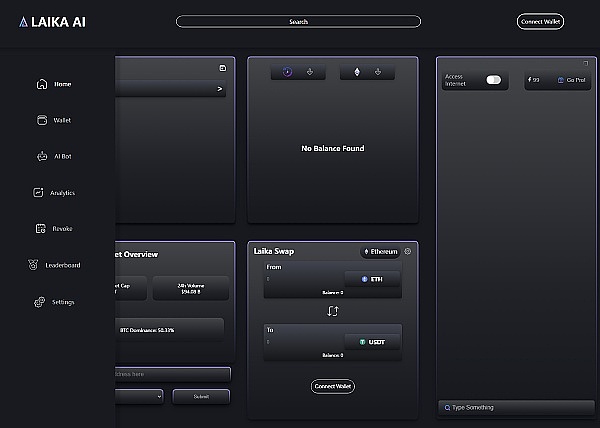Click the save icon in top-left panel
Viewport: 600px width, 428px height.
(x=222, y=68)
